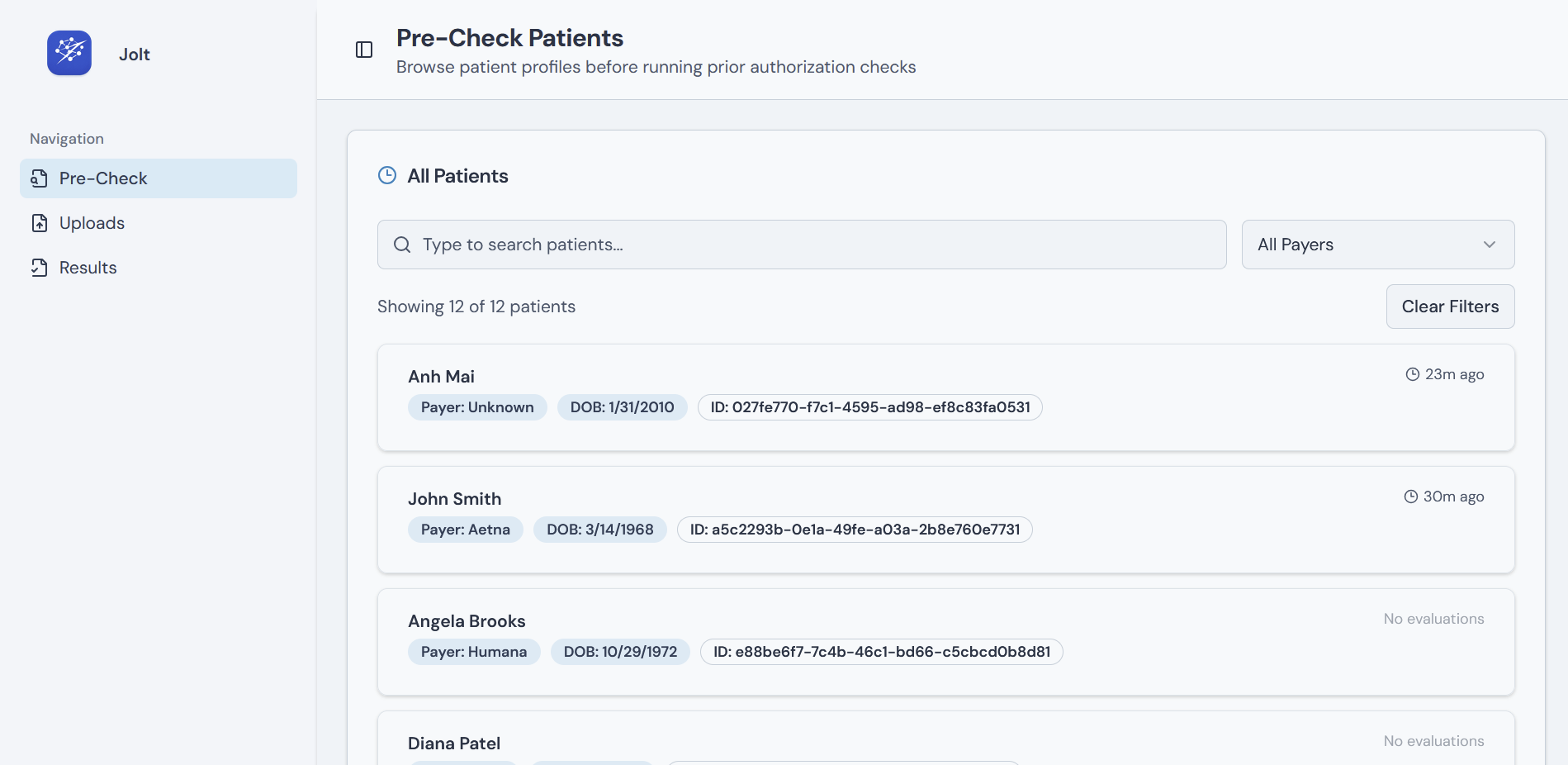Screen dimensions: 1568x765
Task: Click the Uploads file icon
Action: [40, 223]
